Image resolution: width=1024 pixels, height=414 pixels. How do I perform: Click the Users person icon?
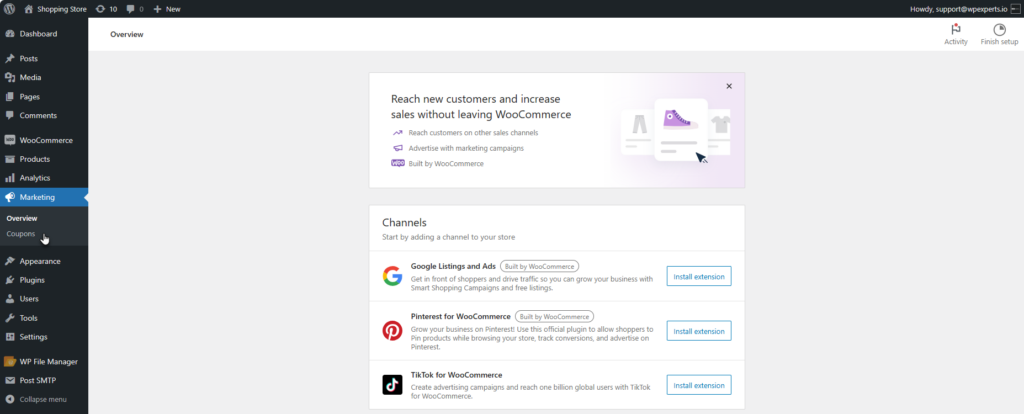tap(10, 299)
